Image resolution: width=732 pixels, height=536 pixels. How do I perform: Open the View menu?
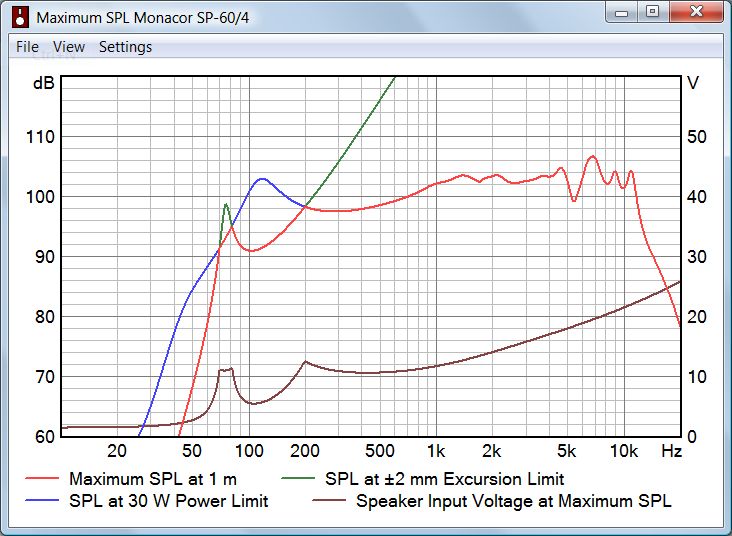[69, 47]
